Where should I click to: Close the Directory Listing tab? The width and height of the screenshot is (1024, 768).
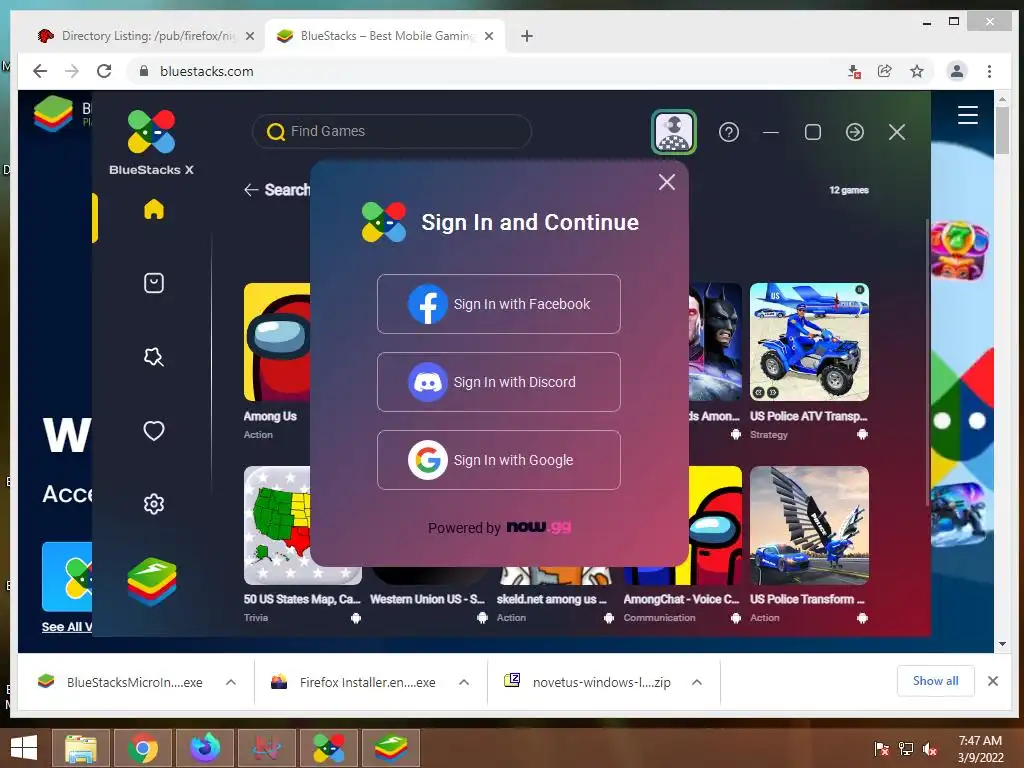(250, 36)
